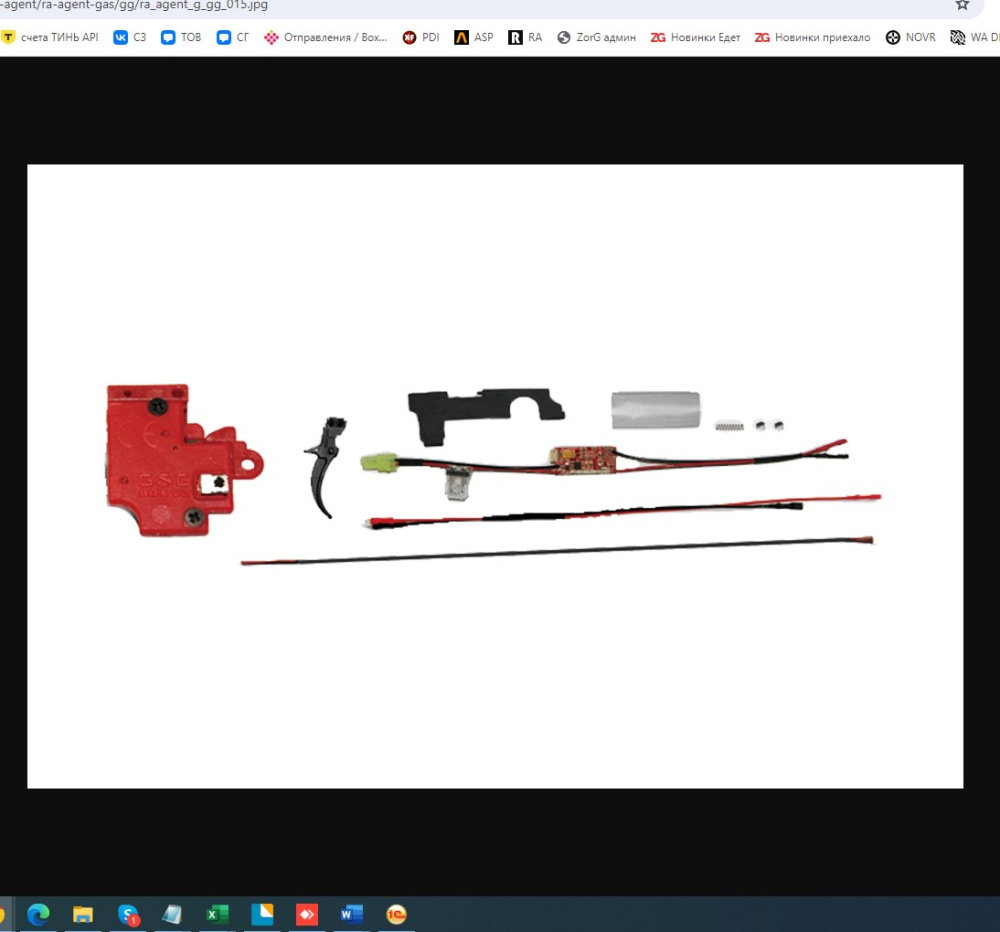The width and height of the screenshot is (1000, 932).
Task: Open Excel from the taskbar
Action: click(217, 914)
